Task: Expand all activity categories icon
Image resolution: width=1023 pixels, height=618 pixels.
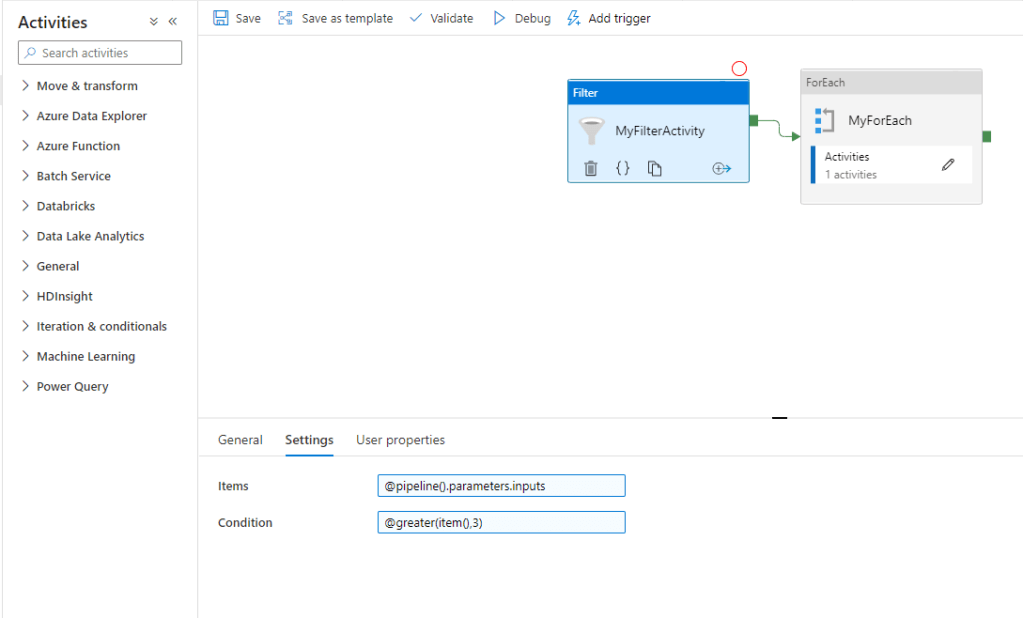Action: [x=154, y=22]
